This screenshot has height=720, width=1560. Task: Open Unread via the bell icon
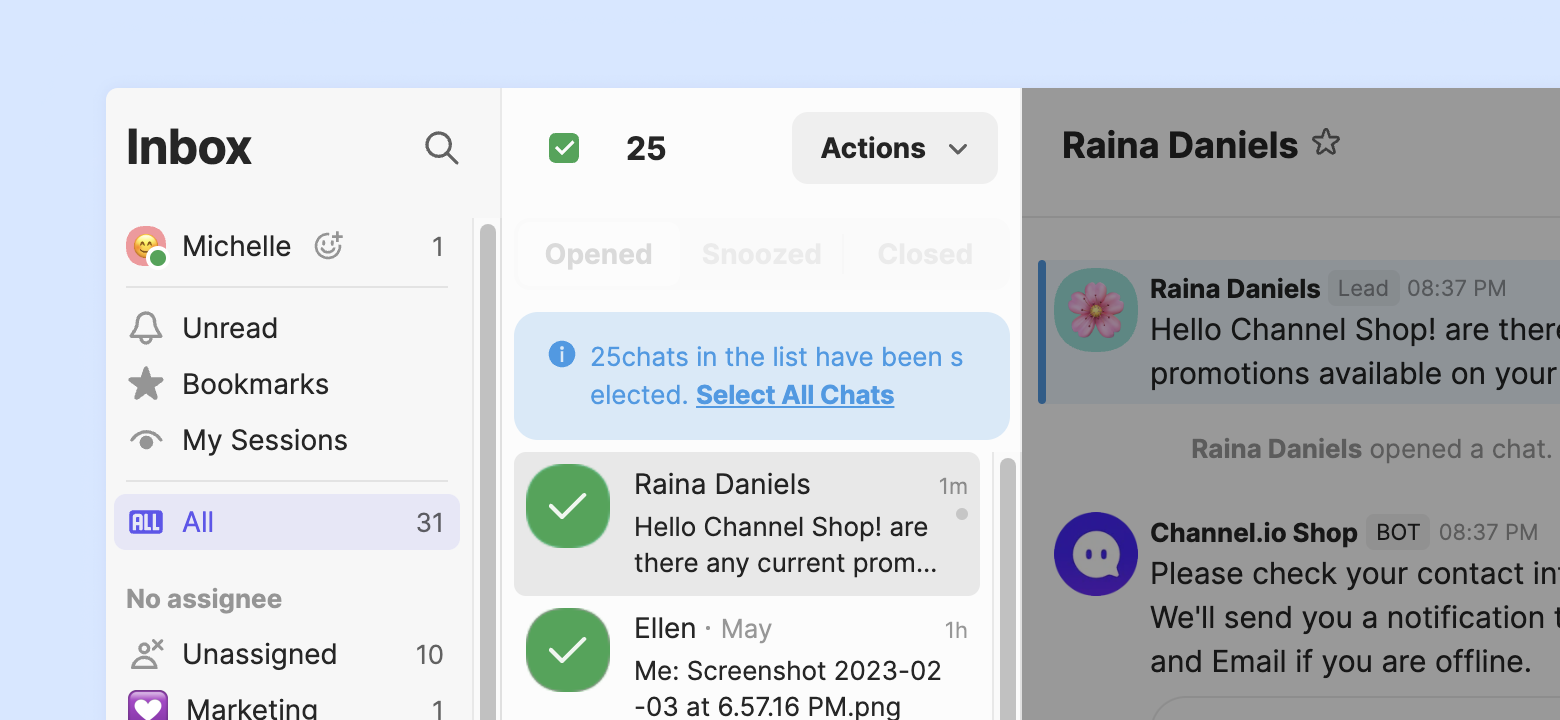146,328
